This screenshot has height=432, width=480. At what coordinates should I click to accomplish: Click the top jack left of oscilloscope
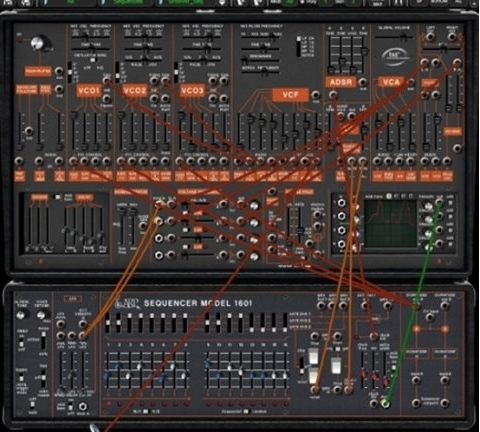click(341, 203)
